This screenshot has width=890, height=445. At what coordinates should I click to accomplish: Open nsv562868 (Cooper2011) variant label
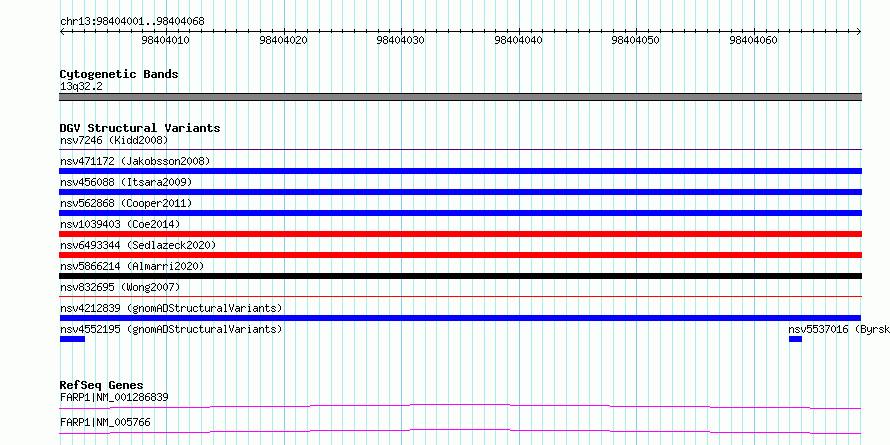click(x=126, y=203)
